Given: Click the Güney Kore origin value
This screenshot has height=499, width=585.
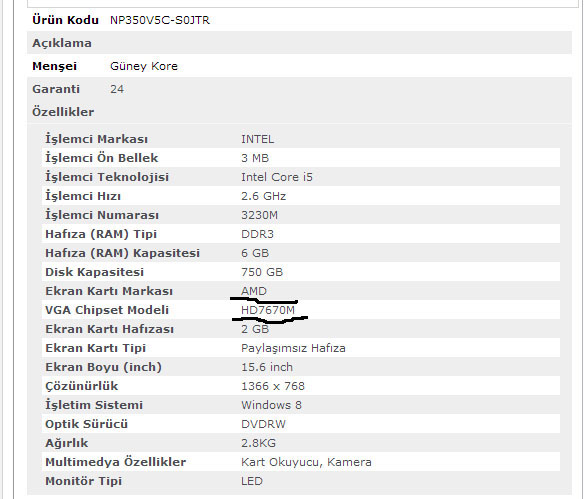Looking at the screenshot, I should 144,66.
